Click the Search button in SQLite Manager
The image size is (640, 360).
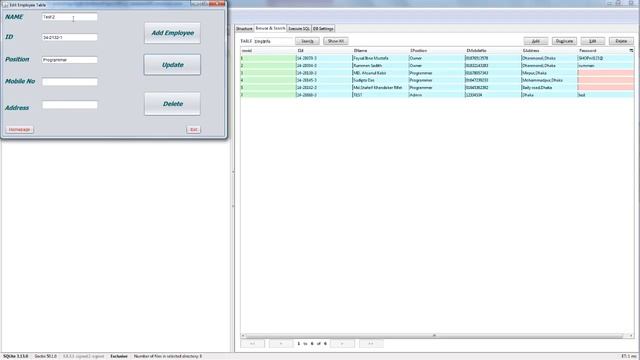[307, 41]
